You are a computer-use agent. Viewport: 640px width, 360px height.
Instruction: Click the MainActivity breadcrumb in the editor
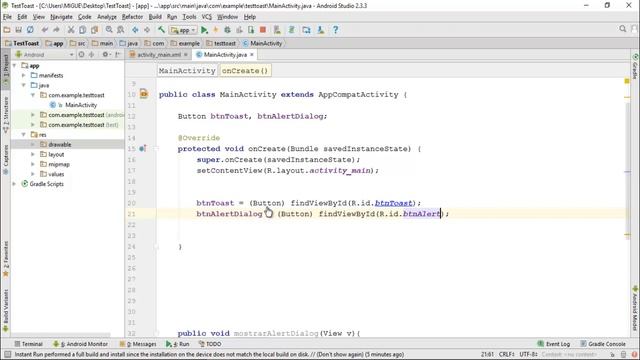187,71
